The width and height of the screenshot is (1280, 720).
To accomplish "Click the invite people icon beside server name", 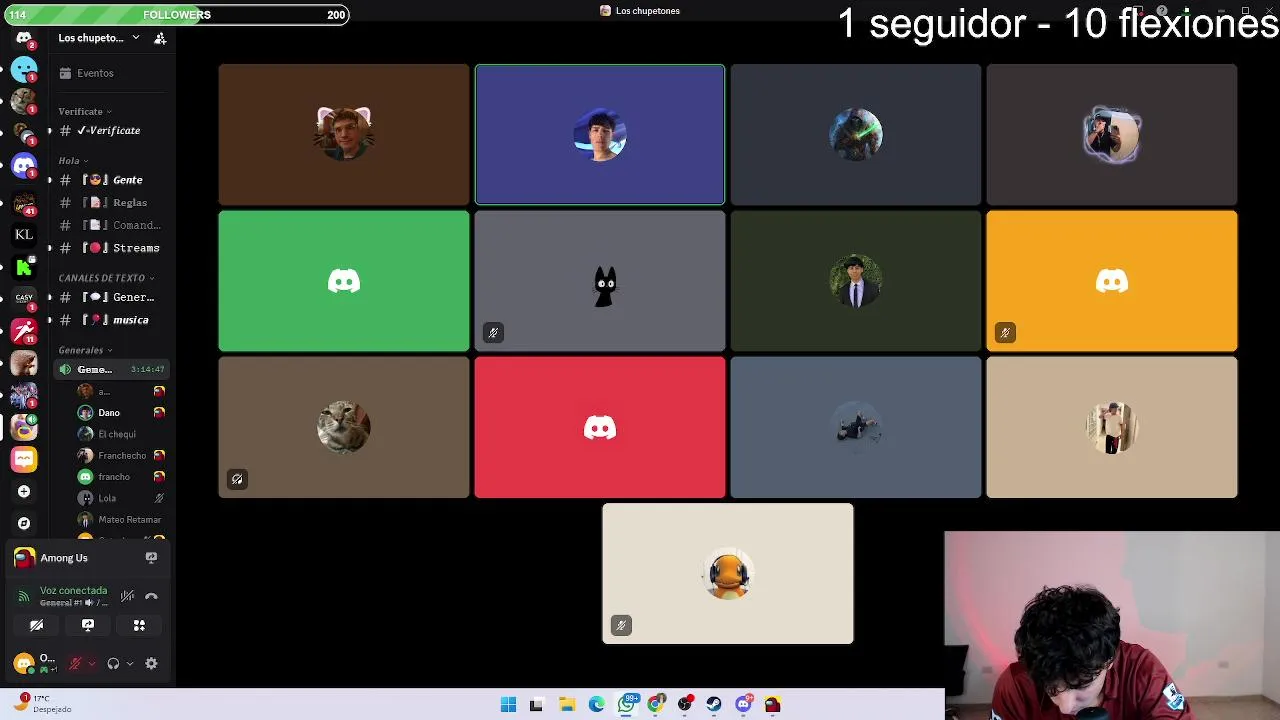I will 160,38.
